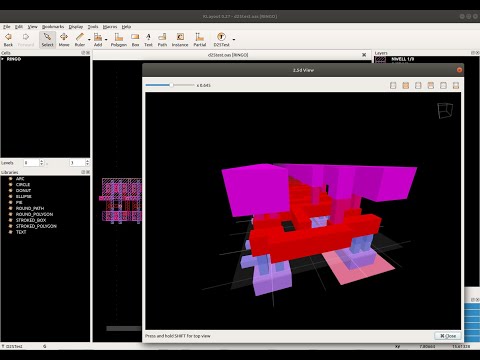Open the Macros menu

coord(110,27)
